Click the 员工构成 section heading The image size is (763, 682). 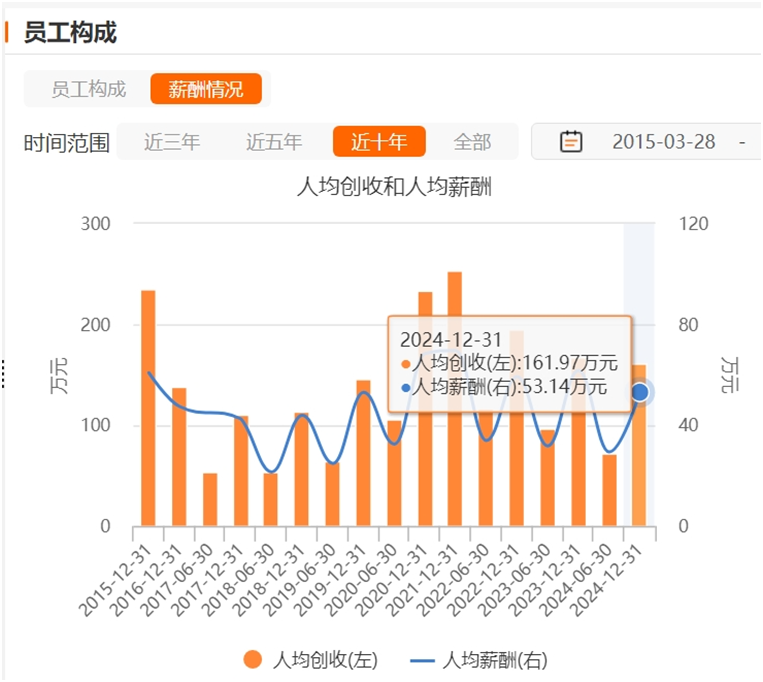pyautogui.click(x=71, y=32)
